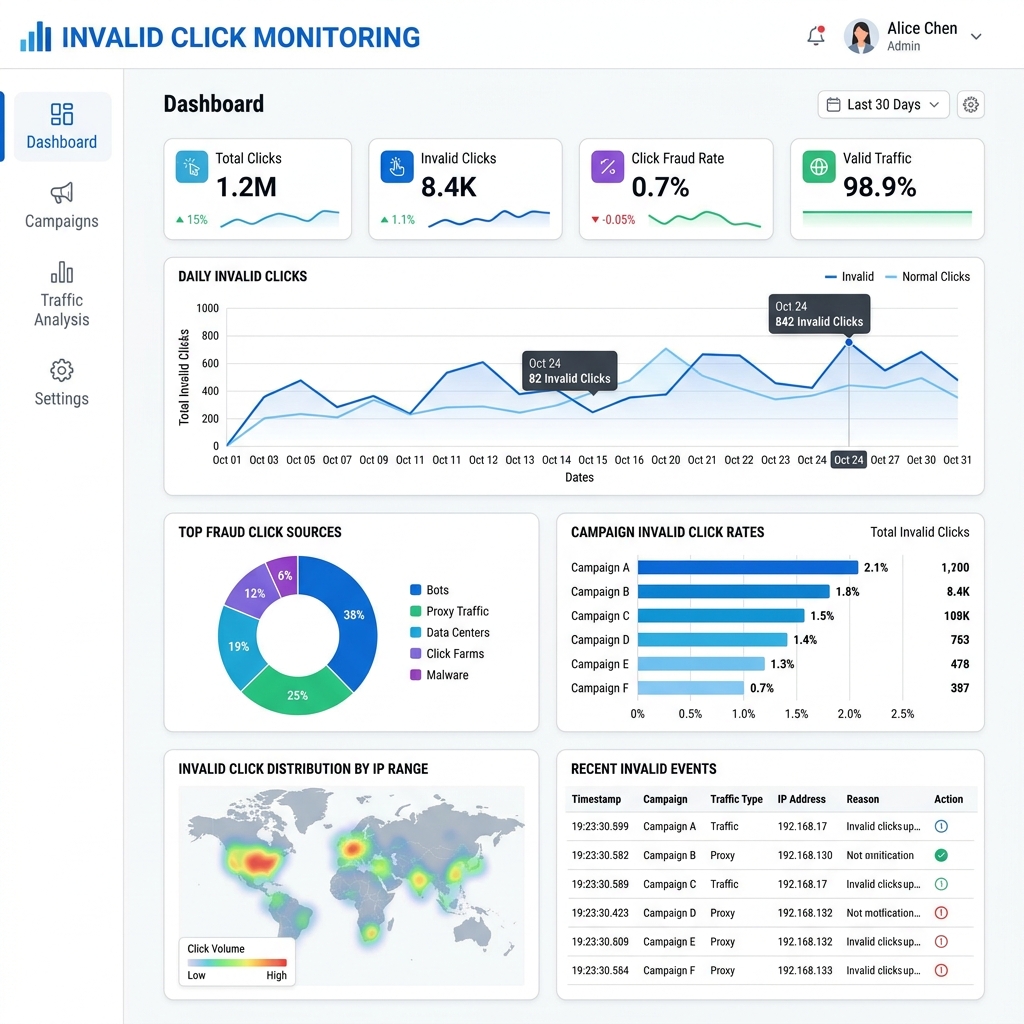Click the Total Invalid Clicks column header
The width and height of the screenshot is (1024, 1024).
point(920,532)
